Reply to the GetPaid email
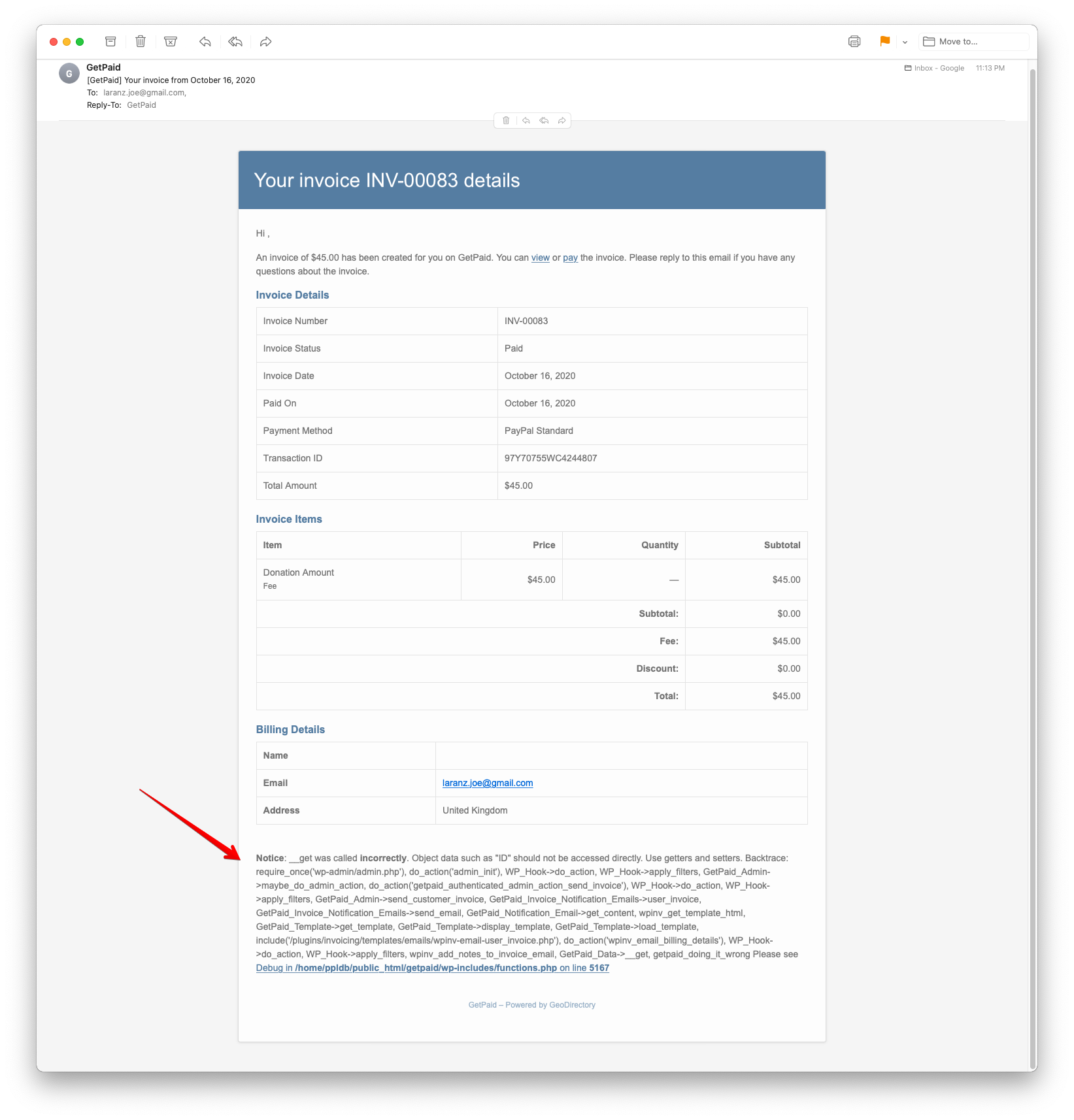 pos(204,41)
